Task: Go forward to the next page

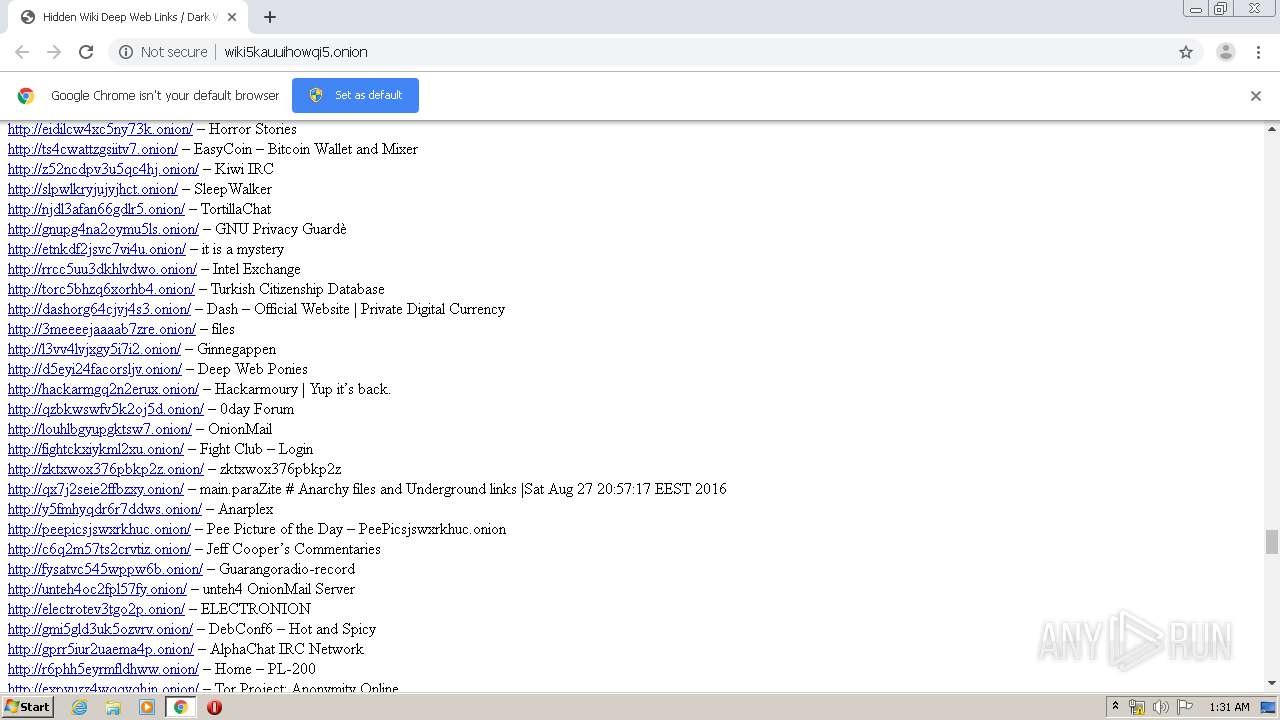Action: pos(54,52)
